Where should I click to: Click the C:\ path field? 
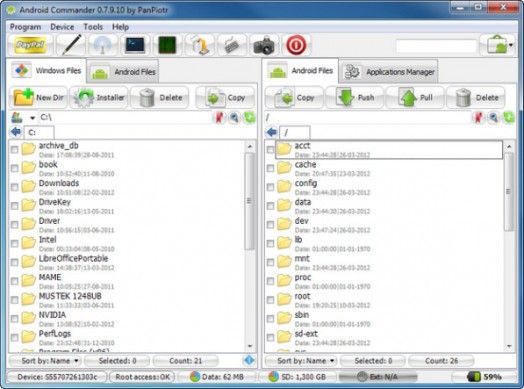[x=124, y=117]
